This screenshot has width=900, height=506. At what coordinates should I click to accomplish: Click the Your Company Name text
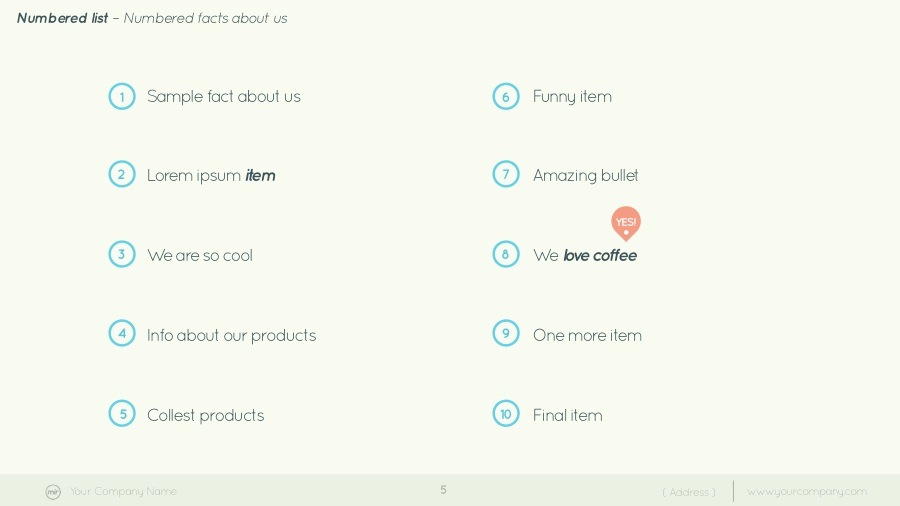123,492
